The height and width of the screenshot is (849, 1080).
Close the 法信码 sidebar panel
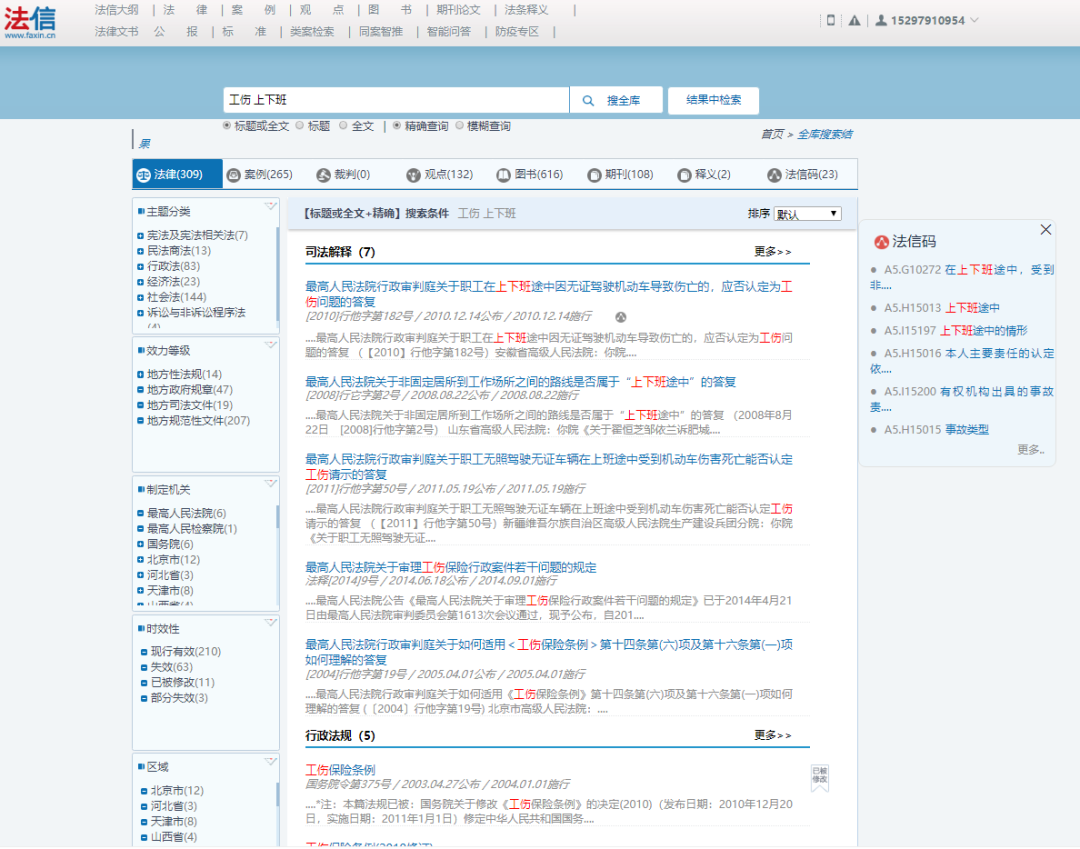(x=1046, y=229)
